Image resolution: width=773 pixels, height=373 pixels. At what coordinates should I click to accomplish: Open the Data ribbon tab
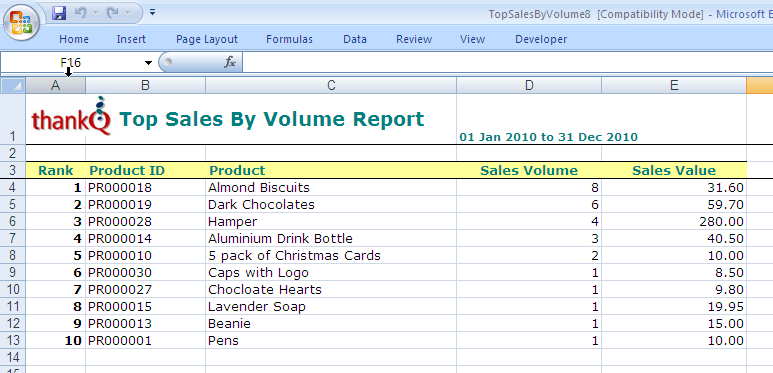click(x=355, y=39)
